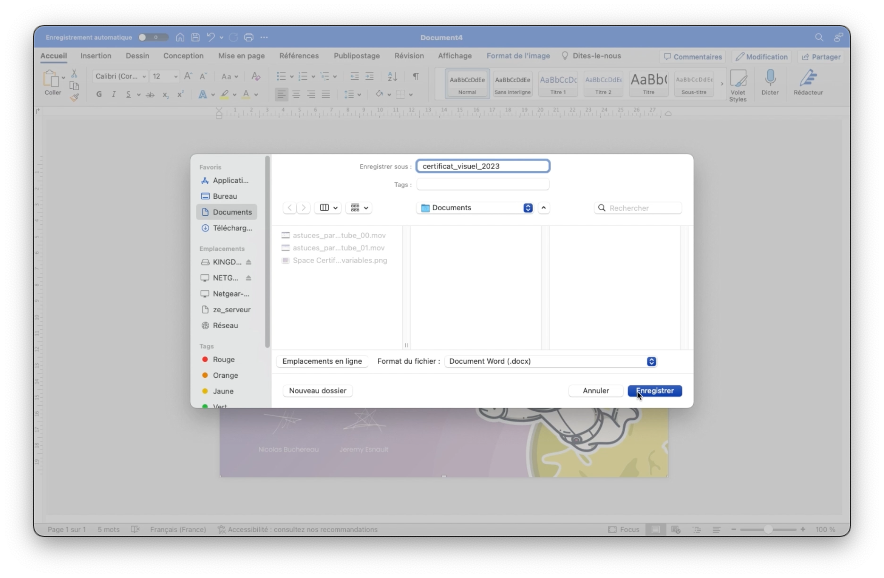Open the Documents location popup menu
Image resolution: width=884 pixels, height=578 pixels.
click(x=477, y=208)
